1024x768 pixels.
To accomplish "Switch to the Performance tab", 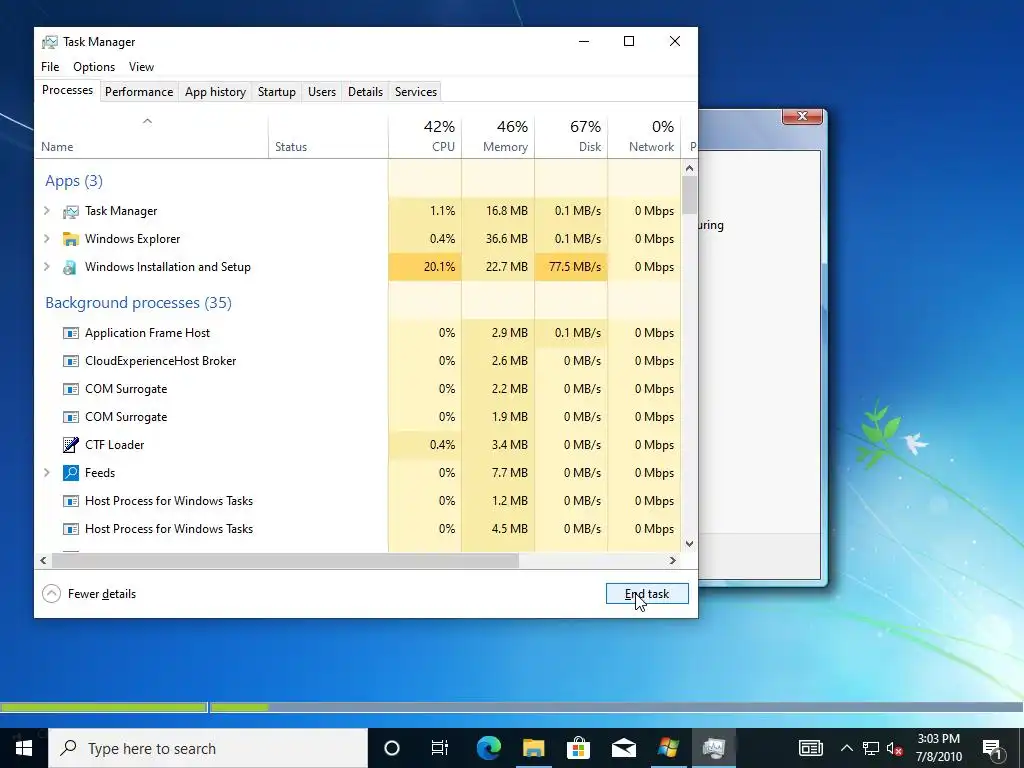I will click(139, 92).
